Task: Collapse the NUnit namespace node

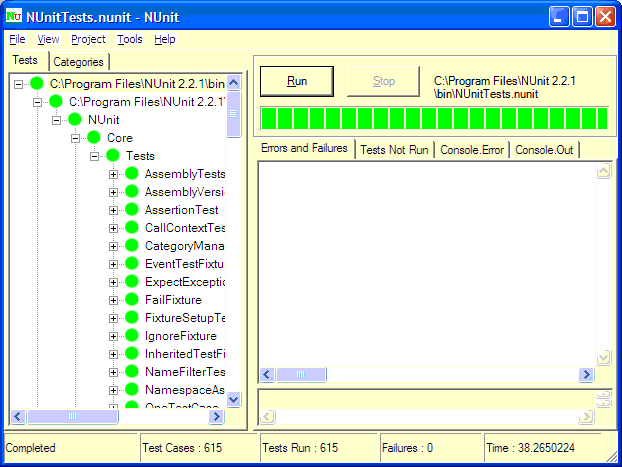Action: (56, 120)
